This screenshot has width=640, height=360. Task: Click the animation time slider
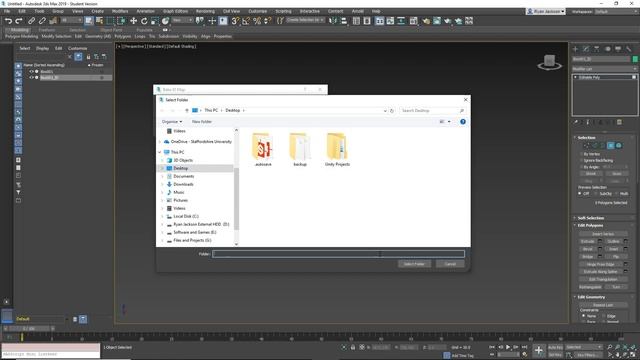[x=29, y=329]
